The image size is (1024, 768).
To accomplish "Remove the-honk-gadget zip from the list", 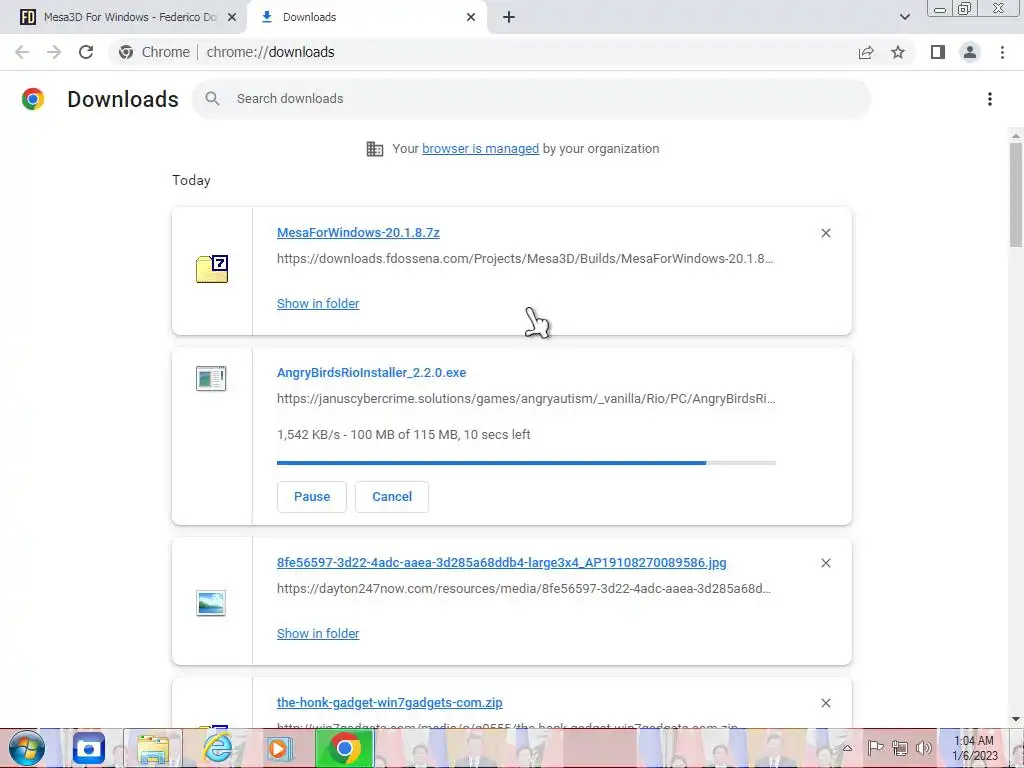I will (825, 703).
